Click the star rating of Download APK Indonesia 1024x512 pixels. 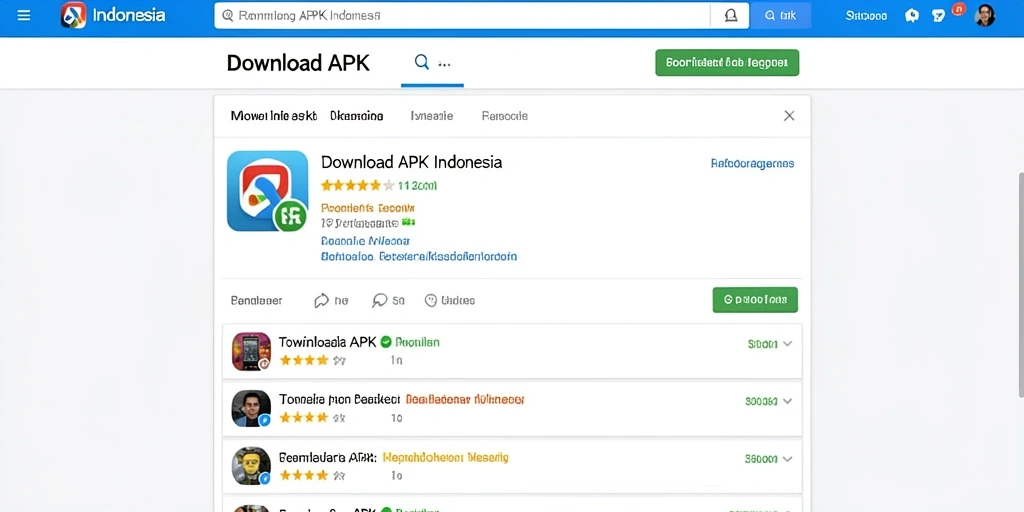coord(358,185)
